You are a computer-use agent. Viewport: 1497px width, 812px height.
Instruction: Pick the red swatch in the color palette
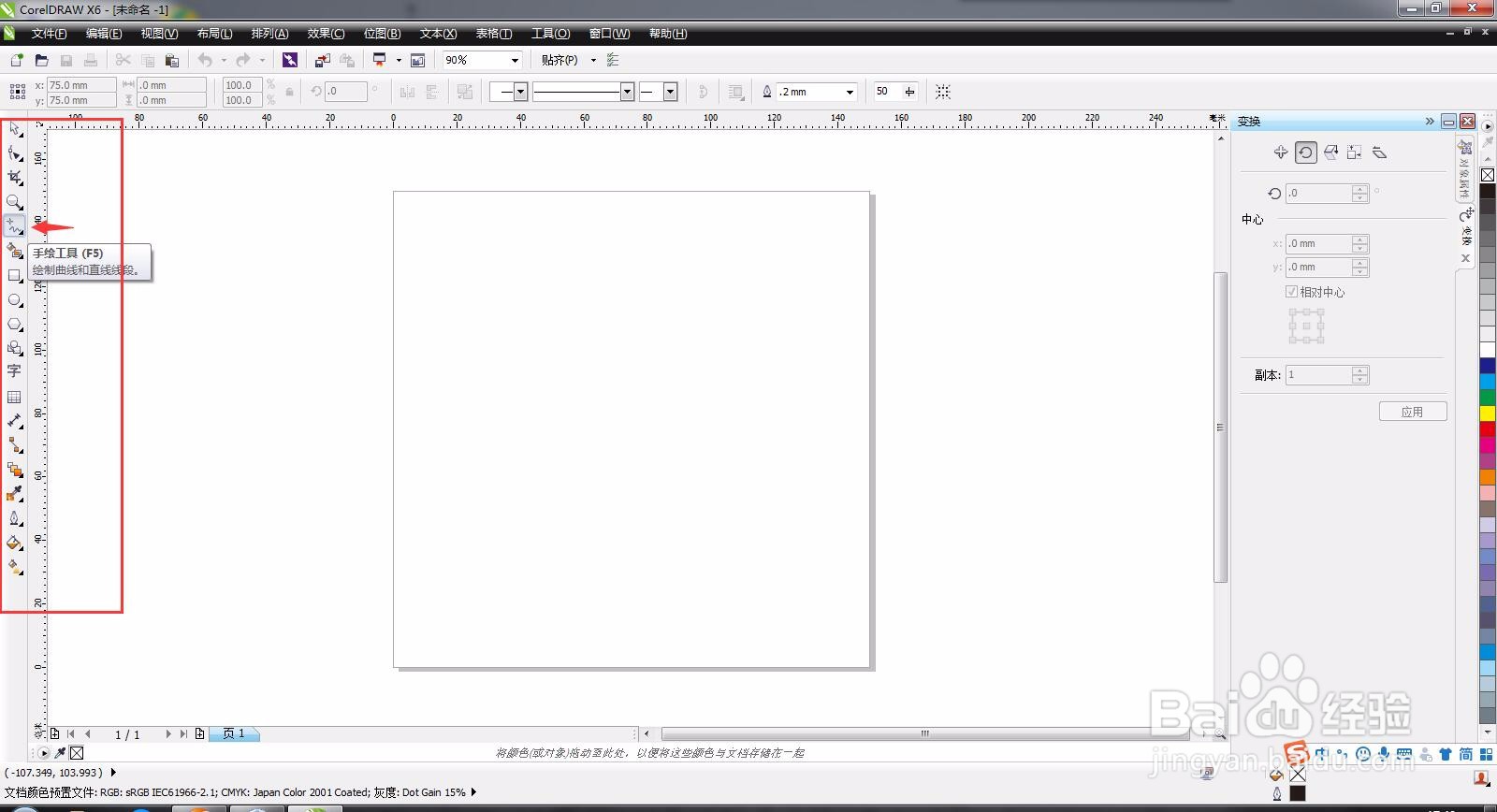point(1488,428)
